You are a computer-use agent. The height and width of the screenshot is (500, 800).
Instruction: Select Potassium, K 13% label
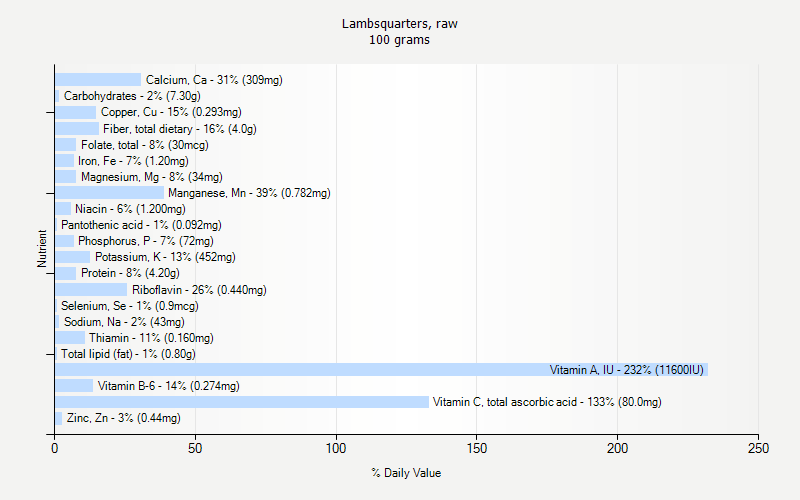[165, 257]
